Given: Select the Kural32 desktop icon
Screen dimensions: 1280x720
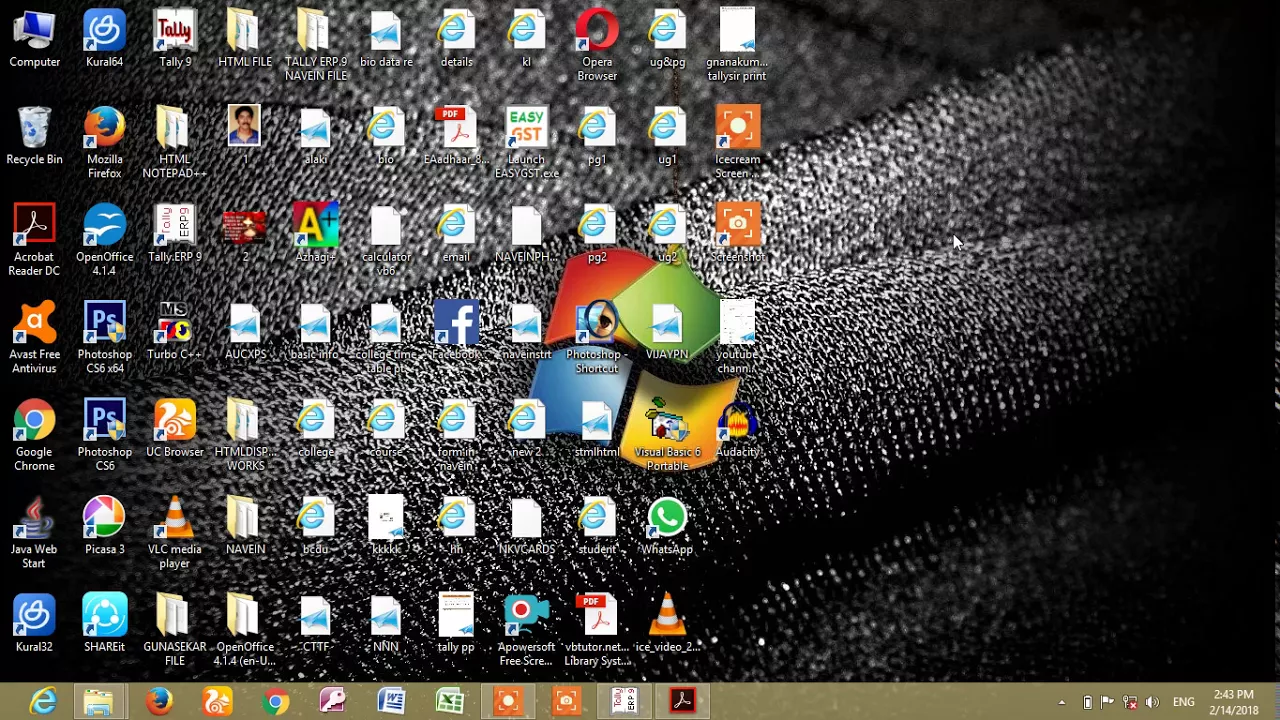Looking at the screenshot, I should pos(34,624).
